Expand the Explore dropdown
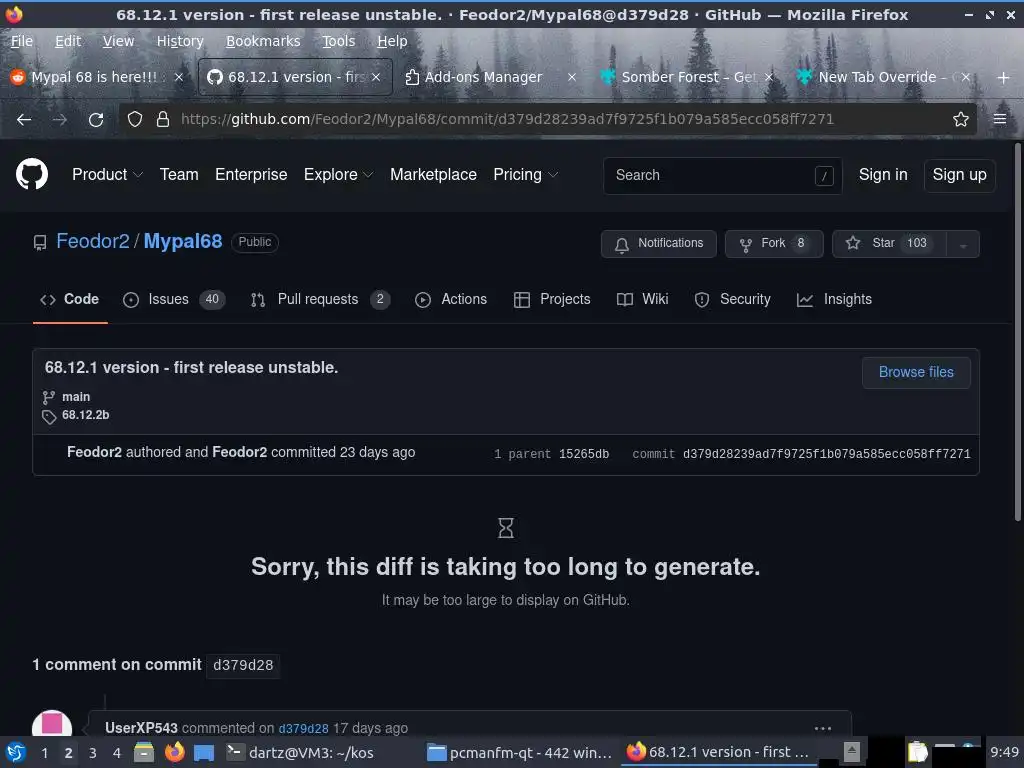The image size is (1024, 768). [338, 175]
